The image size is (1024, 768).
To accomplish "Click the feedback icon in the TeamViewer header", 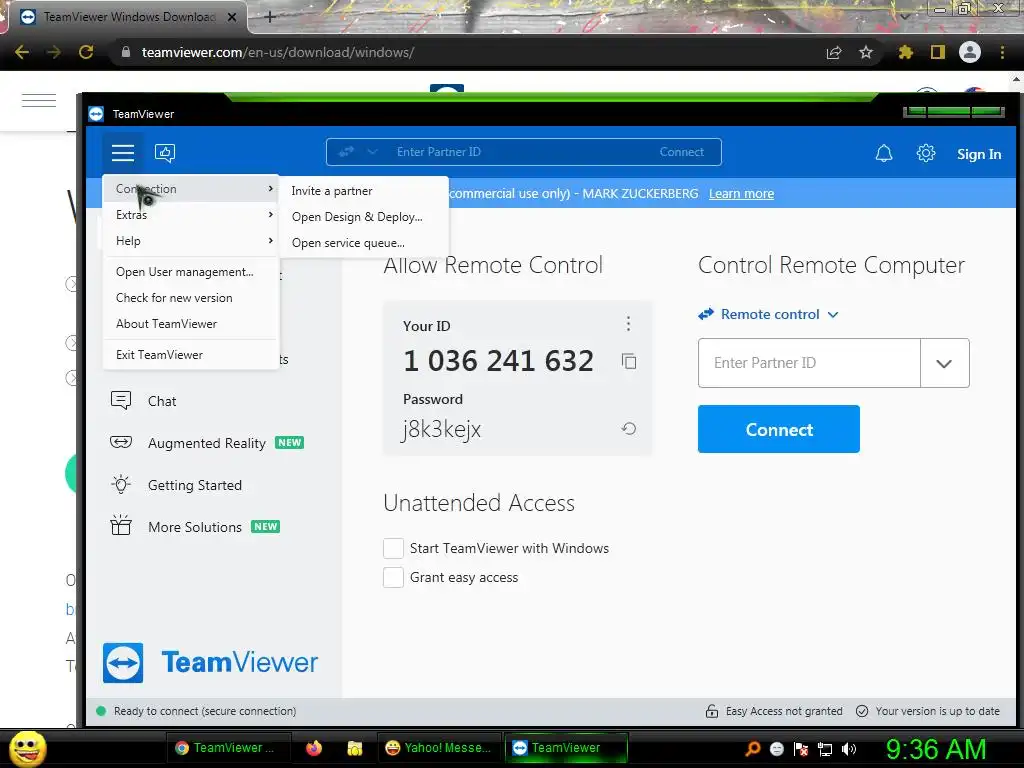I will (x=165, y=153).
